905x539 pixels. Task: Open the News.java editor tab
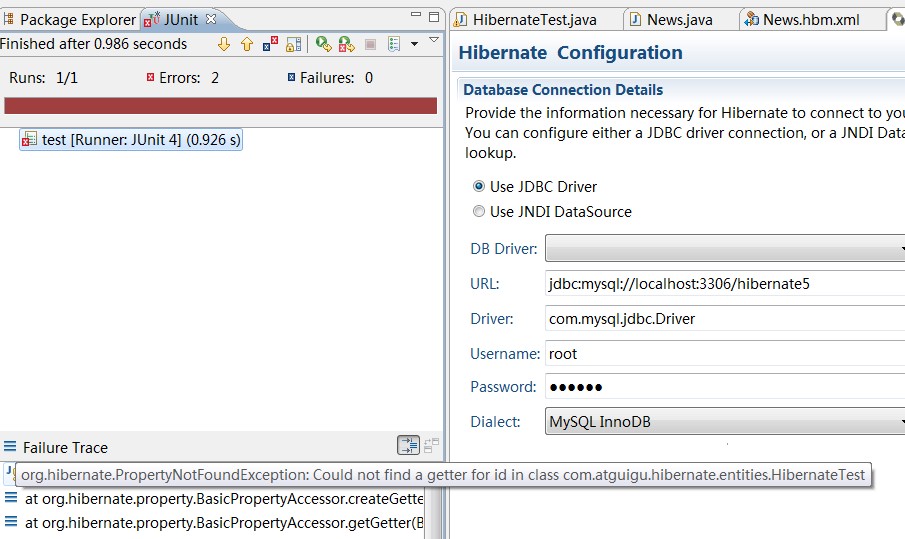click(x=679, y=20)
